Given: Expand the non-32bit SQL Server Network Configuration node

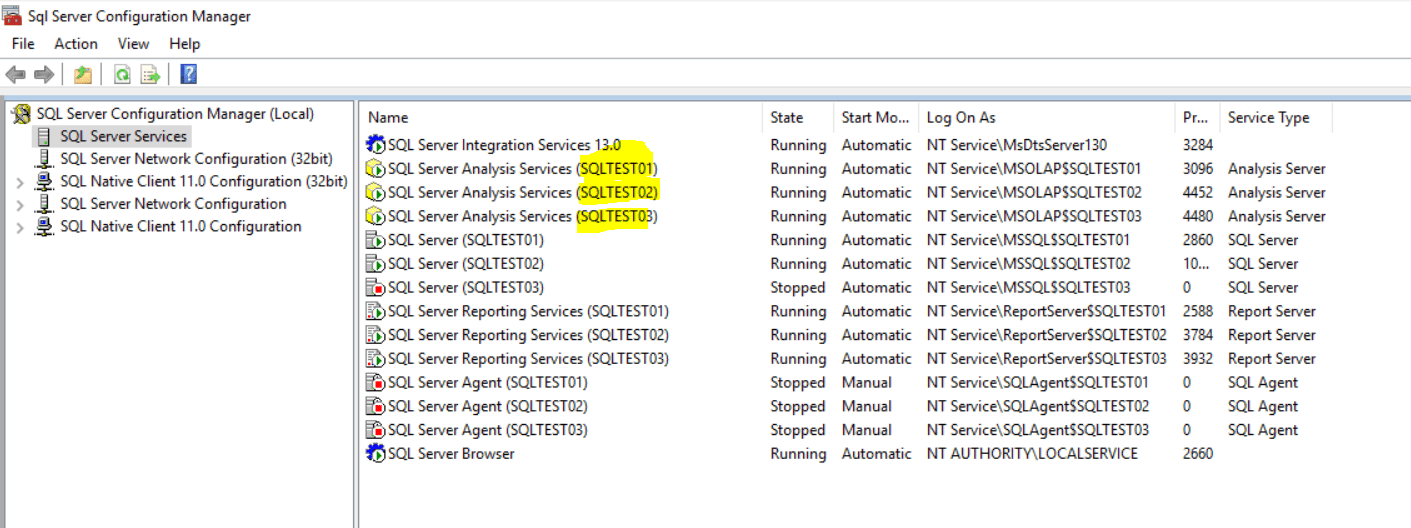Looking at the screenshot, I should [x=20, y=204].
